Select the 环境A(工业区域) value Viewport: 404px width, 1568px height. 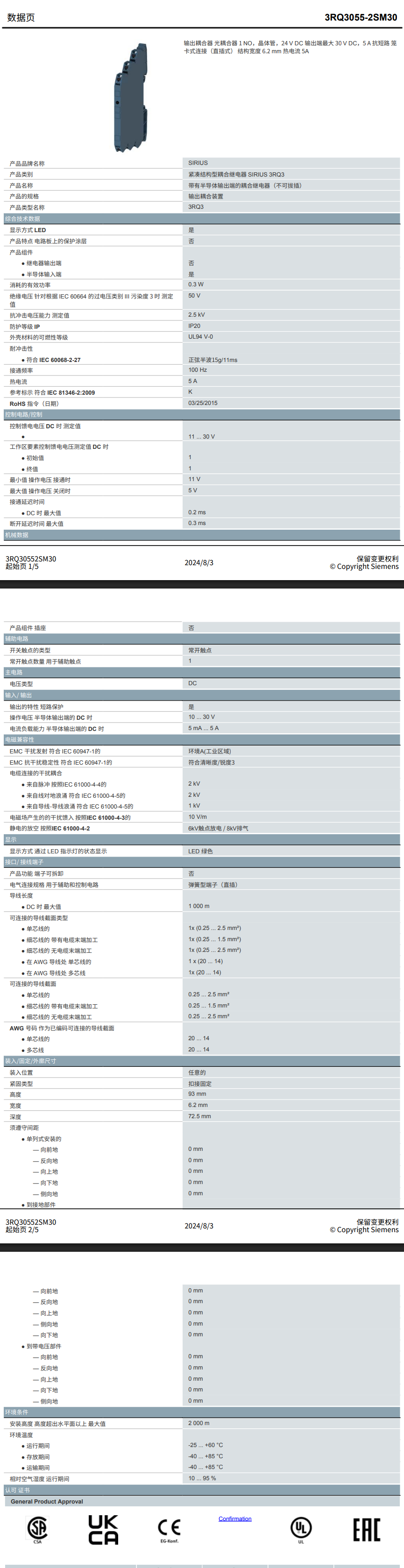tap(209, 751)
